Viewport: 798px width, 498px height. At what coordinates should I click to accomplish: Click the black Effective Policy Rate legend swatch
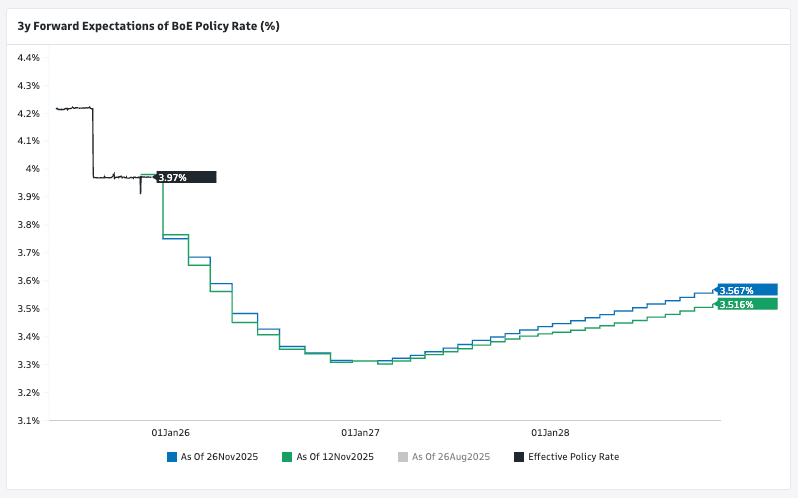click(x=518, y=457)
